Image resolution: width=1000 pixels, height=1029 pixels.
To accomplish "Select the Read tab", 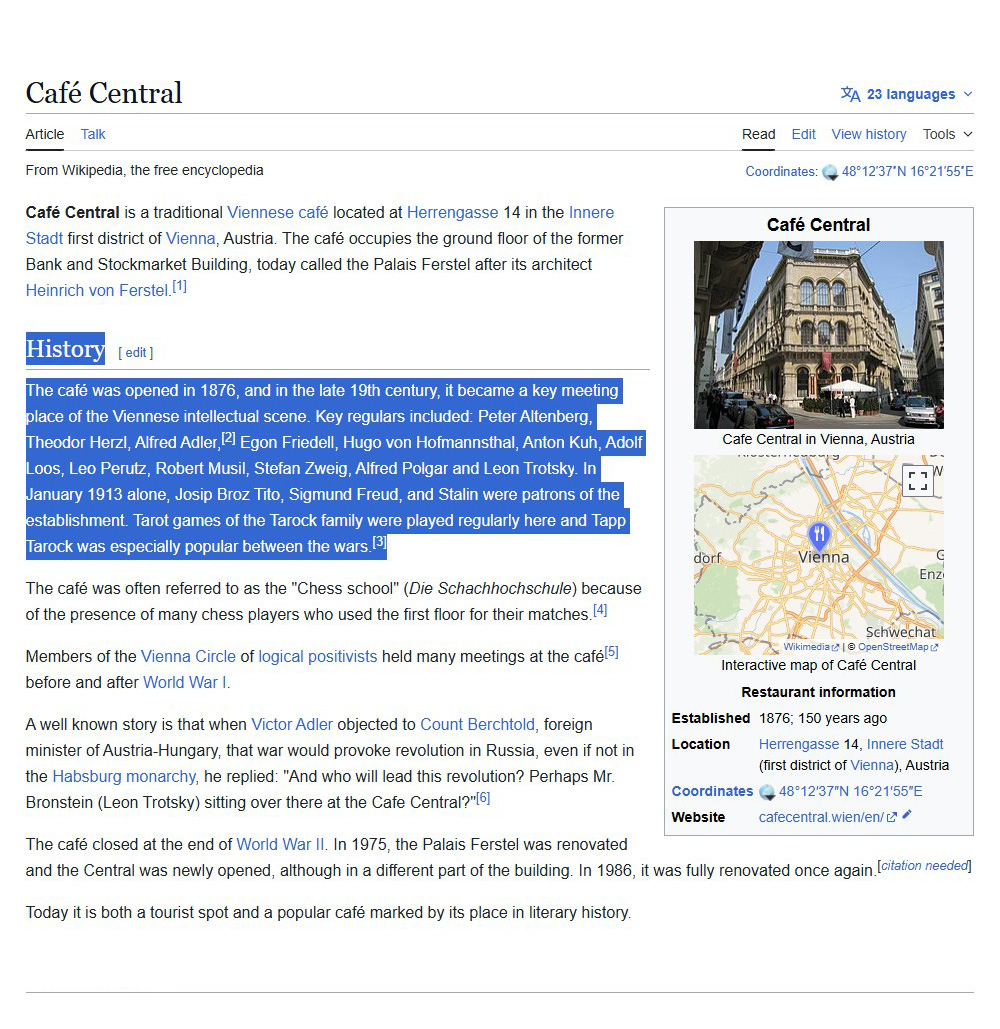I will pyautogui.click(x=759, y=134).
